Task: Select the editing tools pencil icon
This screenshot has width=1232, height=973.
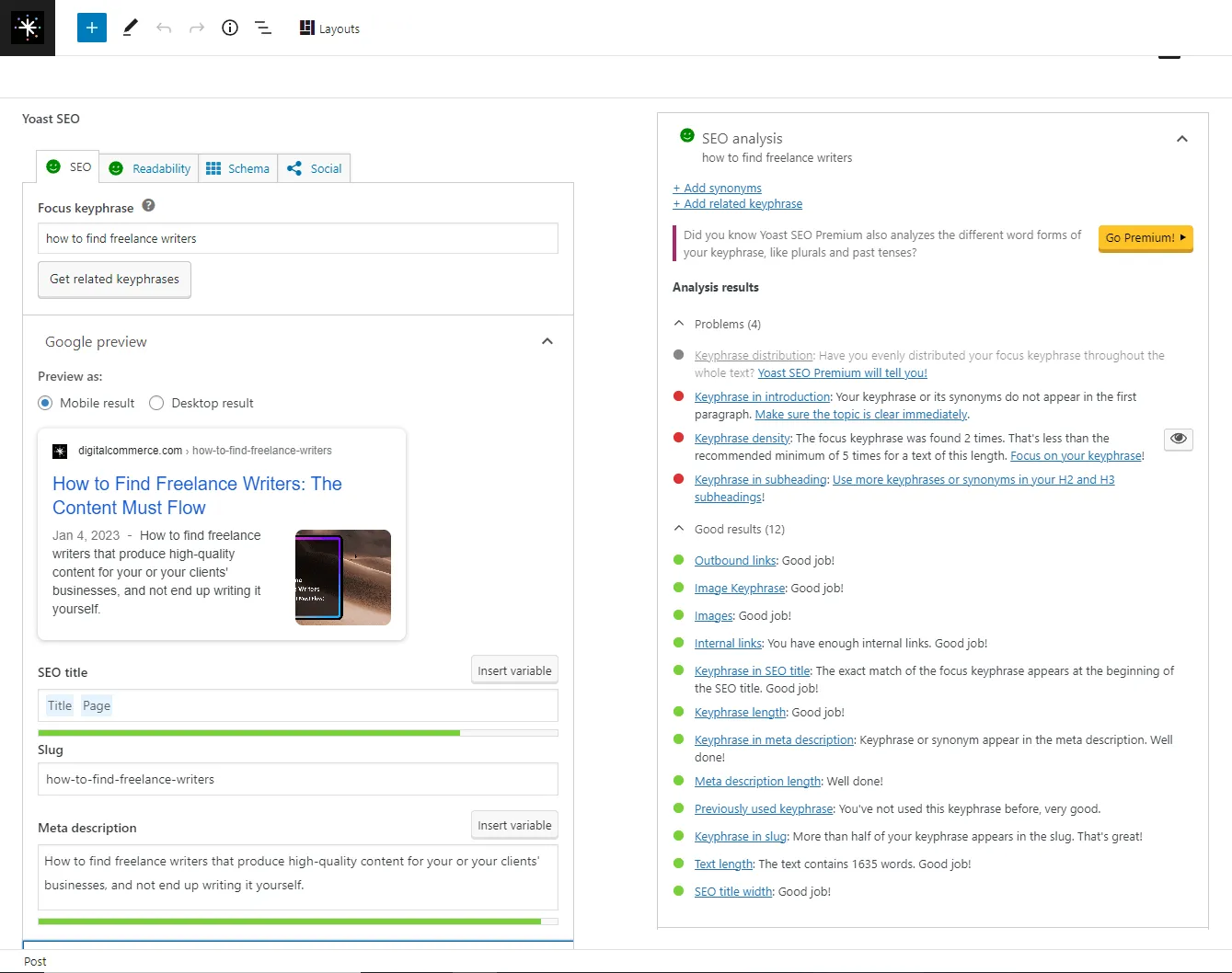Action: [x=129, y=28]
